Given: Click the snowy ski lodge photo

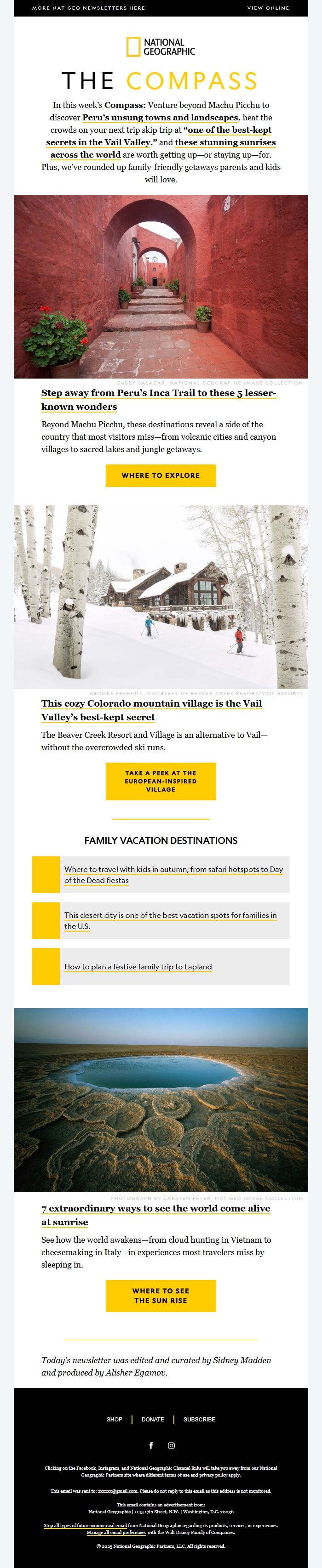Looking at the screenshot, I should (161, 596).
